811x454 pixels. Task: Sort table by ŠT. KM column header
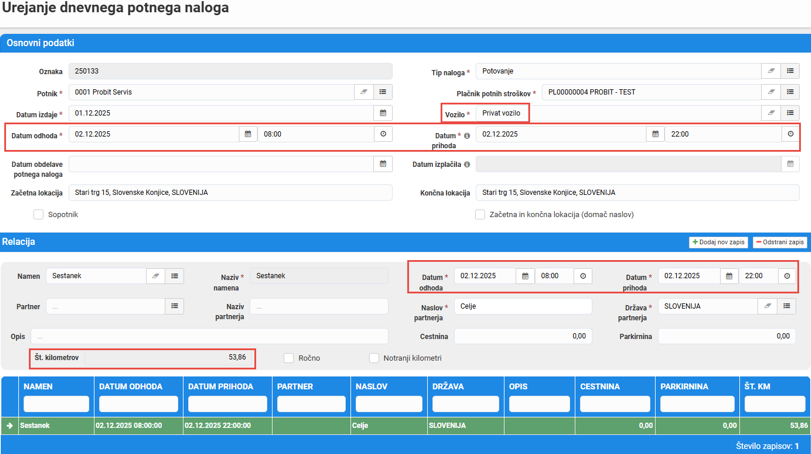point(757,387)
